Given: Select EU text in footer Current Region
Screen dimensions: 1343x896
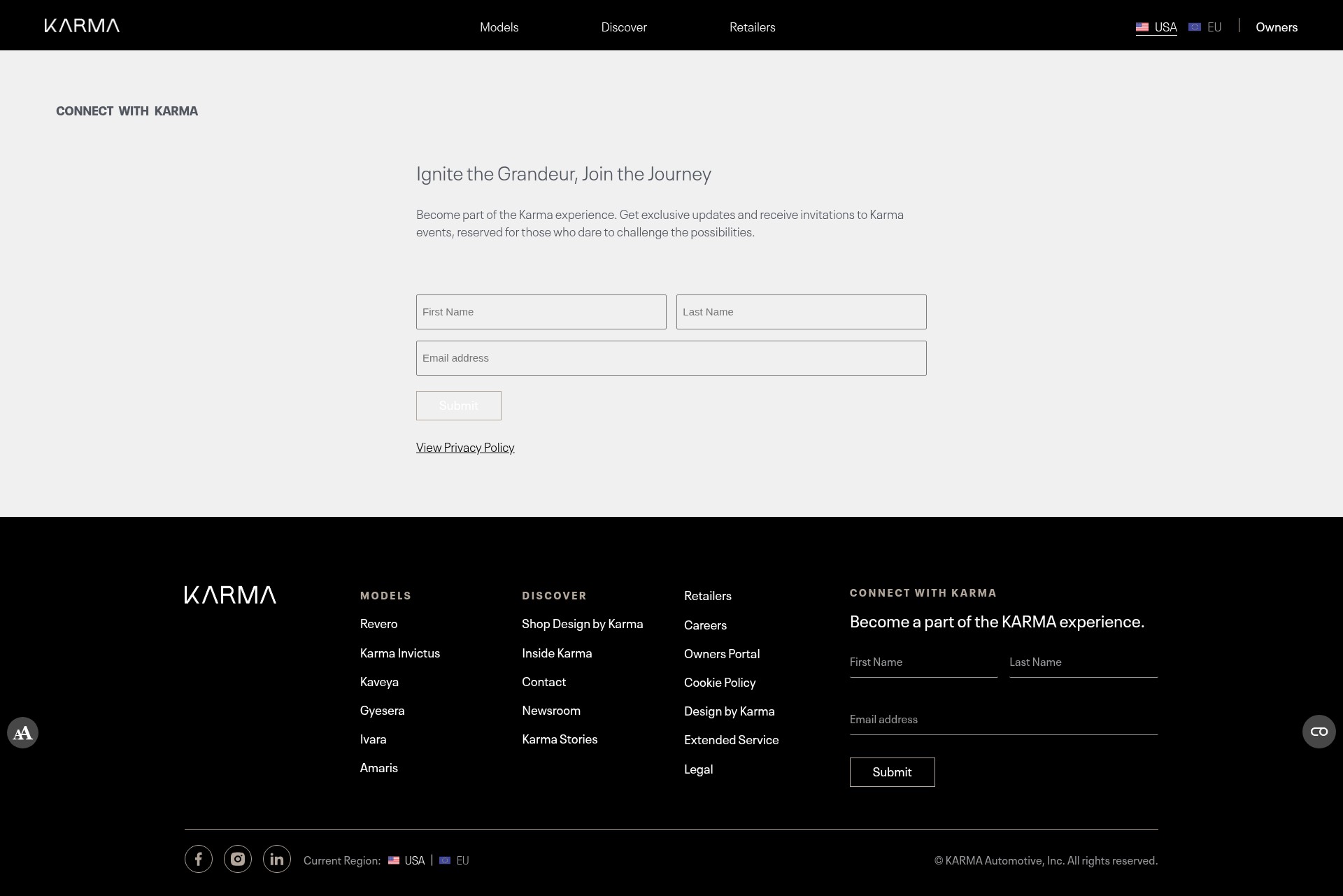Looking at the screenshot, I should 462,860.
